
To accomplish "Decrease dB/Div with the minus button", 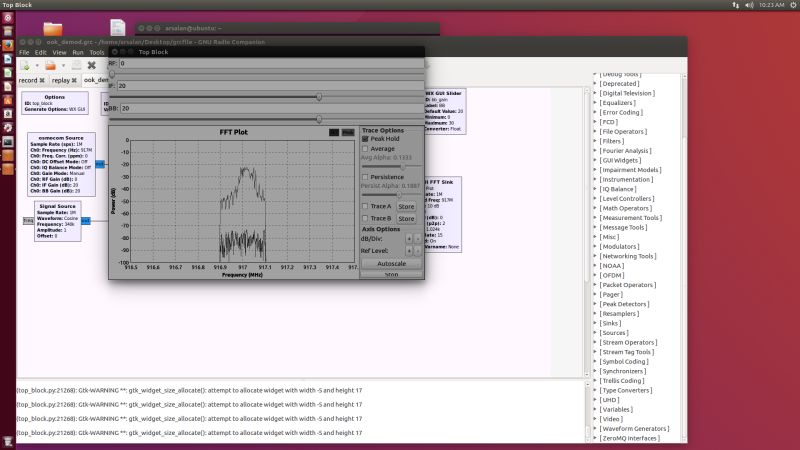I will click(x=417, y=238).
